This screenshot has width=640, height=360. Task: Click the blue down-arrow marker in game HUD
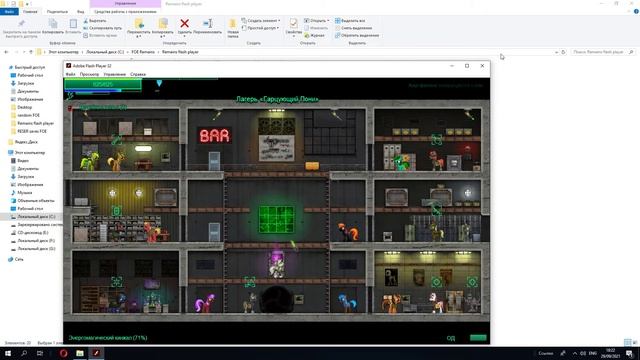159,83
